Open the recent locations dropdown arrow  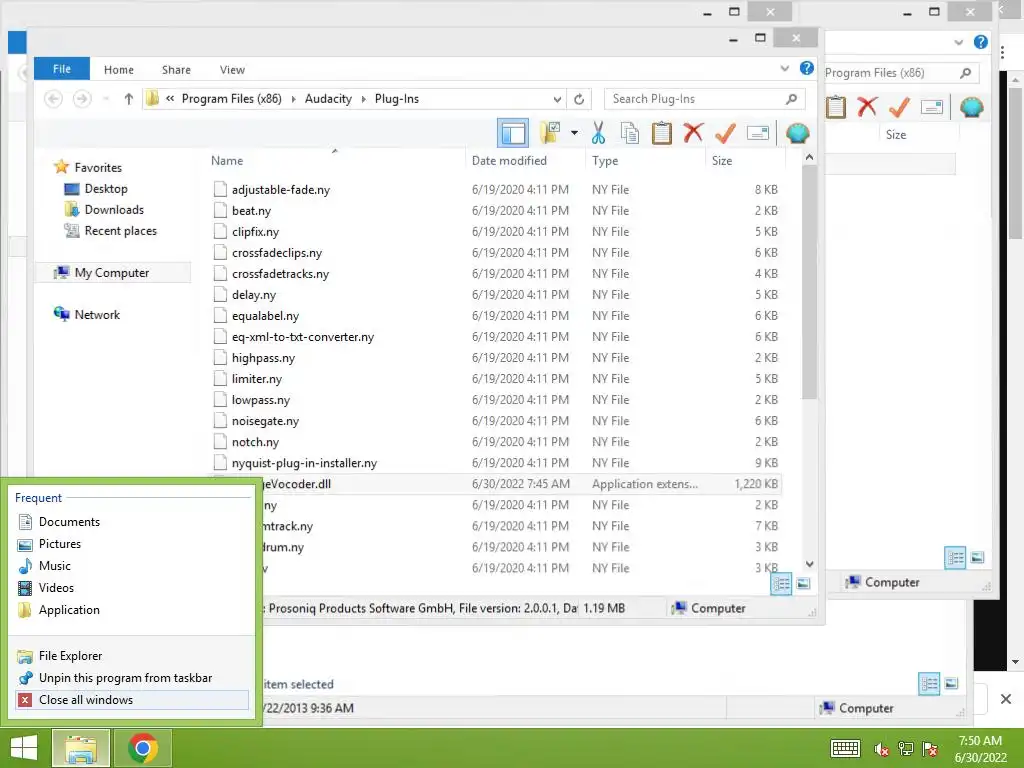point(106,99)
